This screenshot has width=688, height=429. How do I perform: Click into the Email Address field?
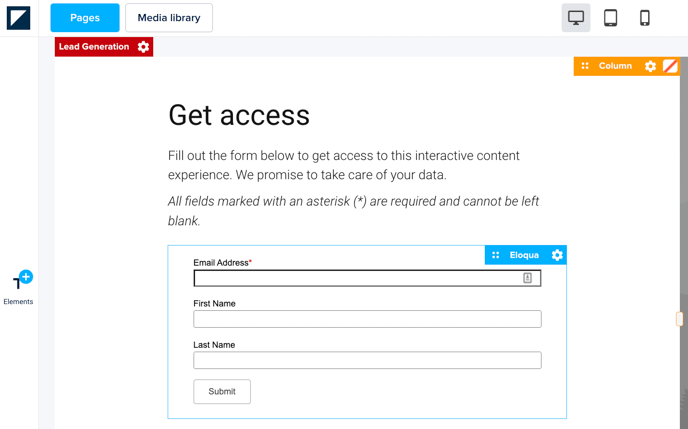pyautogui.click(x=355, y=278)
